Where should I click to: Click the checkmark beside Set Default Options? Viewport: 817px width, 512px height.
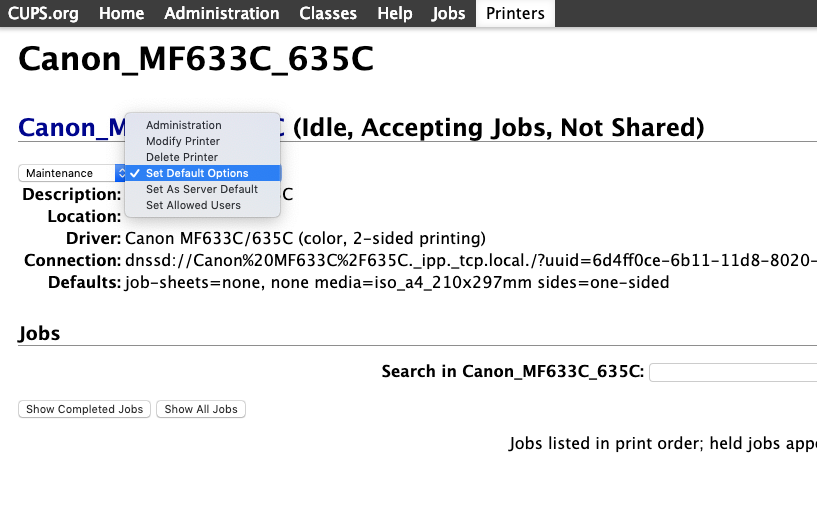tap(135, 173)
